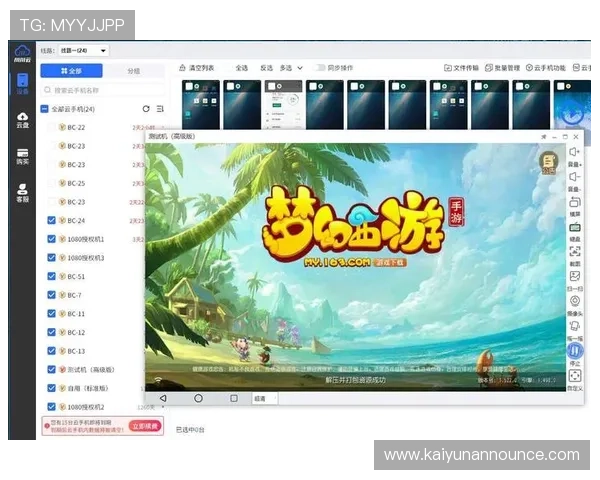The height and width of the screenshot is (480, 600).
Task: Pin the 测试机 window with pin icon
Action: click(x=544, y=136)
